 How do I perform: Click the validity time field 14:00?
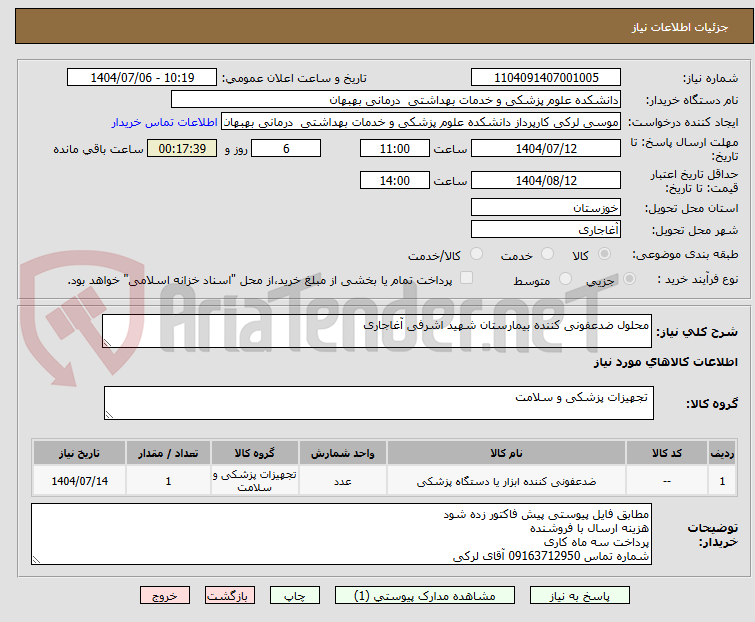pos(394,181)
